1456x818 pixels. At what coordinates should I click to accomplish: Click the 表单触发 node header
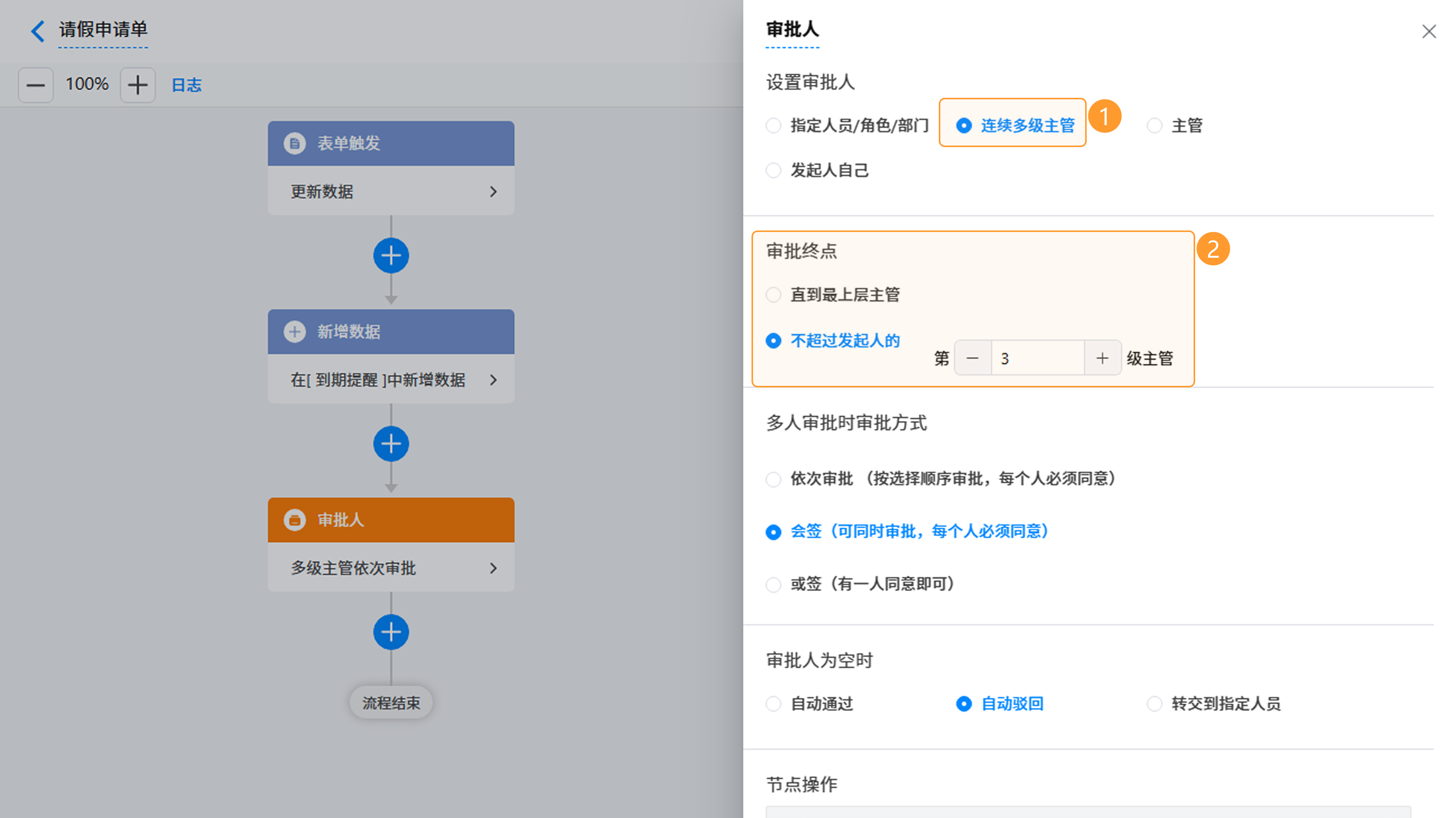[x=391, y=144]
